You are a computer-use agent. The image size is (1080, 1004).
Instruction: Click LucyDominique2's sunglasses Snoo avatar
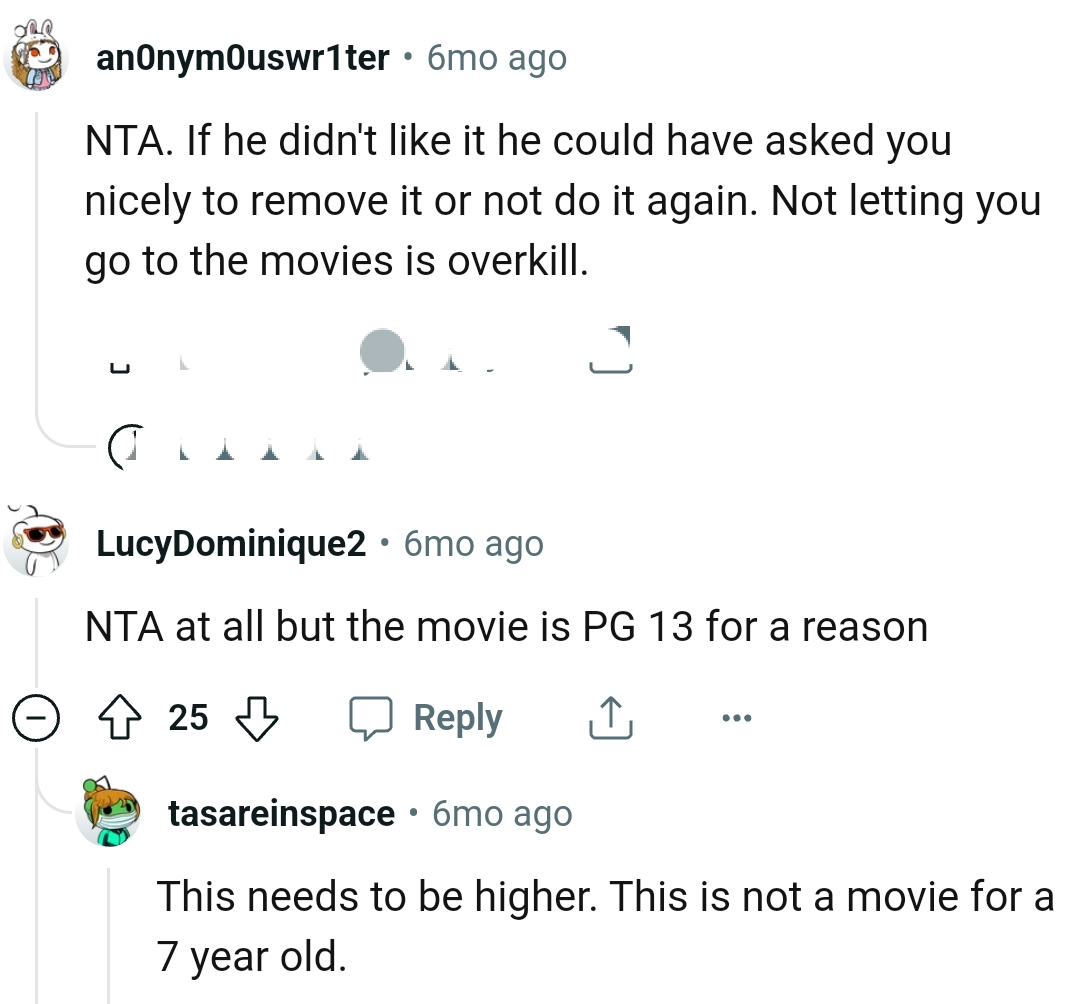(37, 543)
